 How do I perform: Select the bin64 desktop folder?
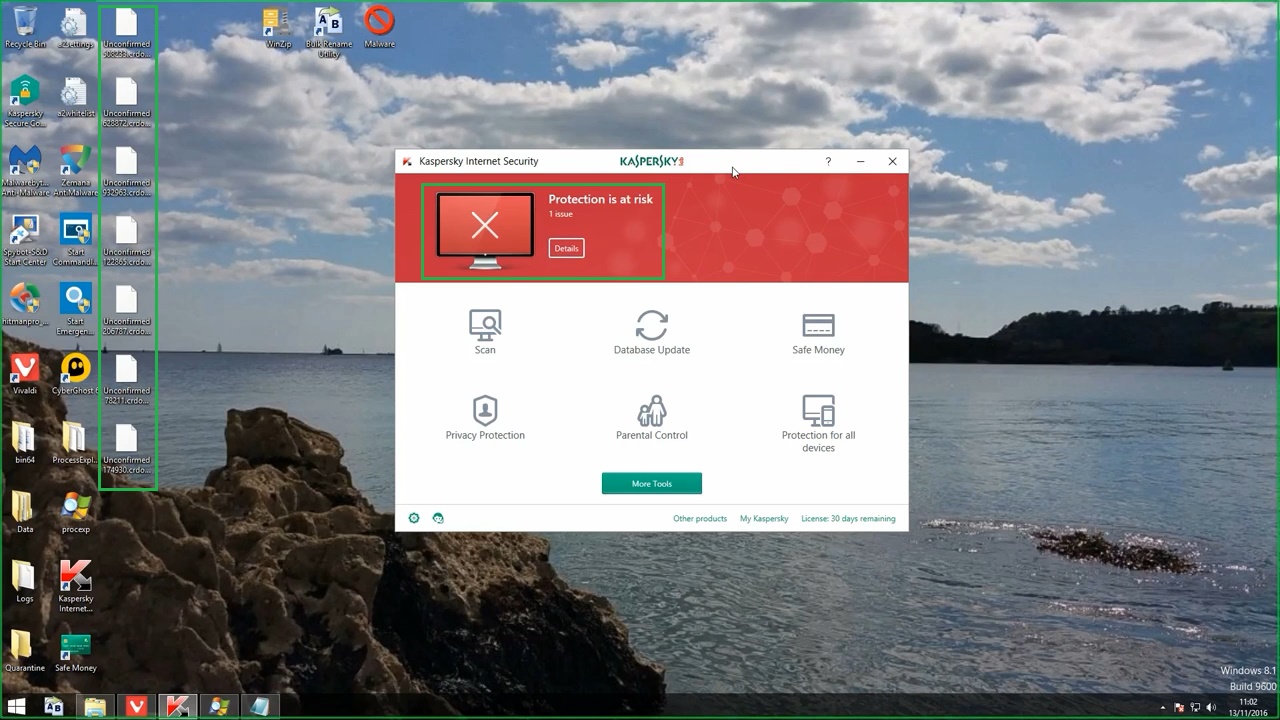(25, 443)
